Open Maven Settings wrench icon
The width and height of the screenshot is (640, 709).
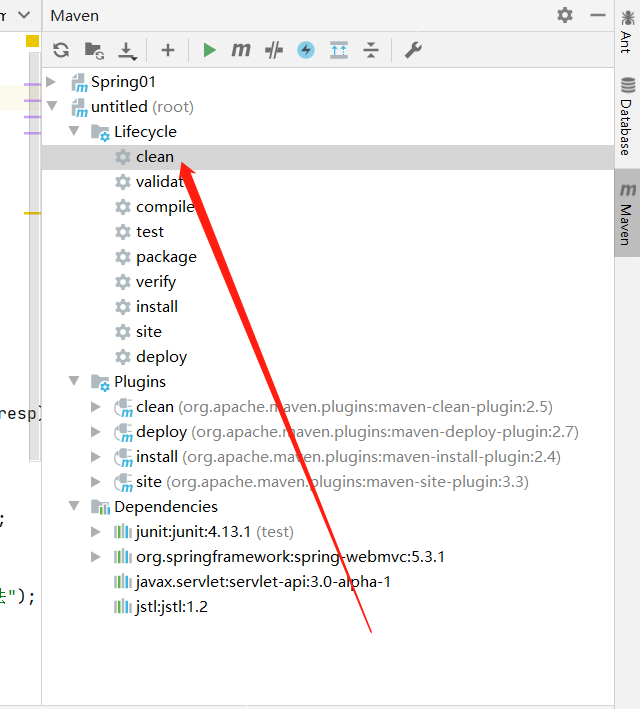point(413,50)
